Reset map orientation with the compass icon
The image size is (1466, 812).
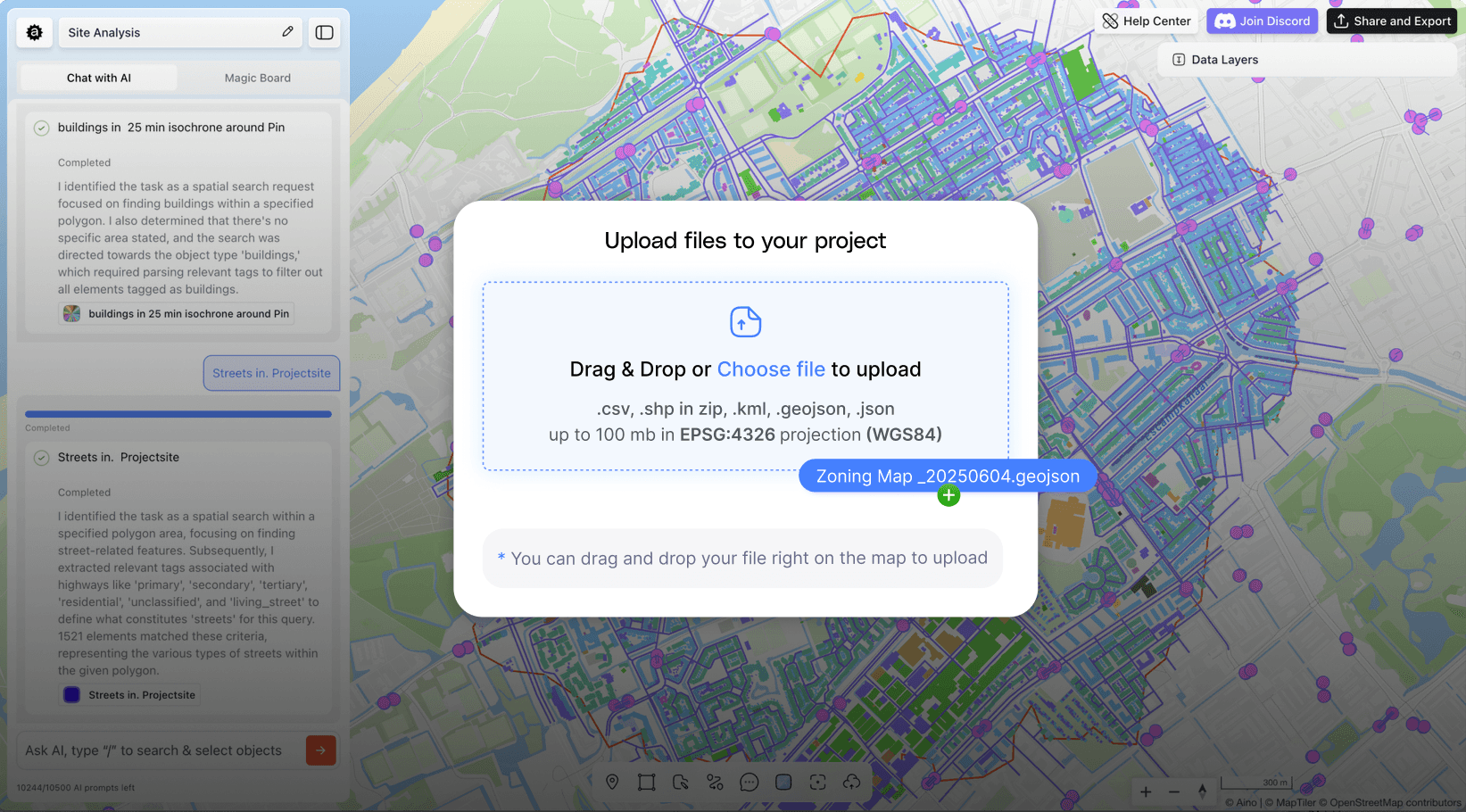coord(1202,791)
